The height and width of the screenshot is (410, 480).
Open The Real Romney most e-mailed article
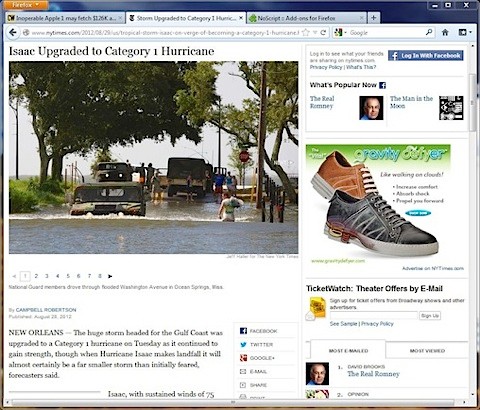click(x=373, y=374)
